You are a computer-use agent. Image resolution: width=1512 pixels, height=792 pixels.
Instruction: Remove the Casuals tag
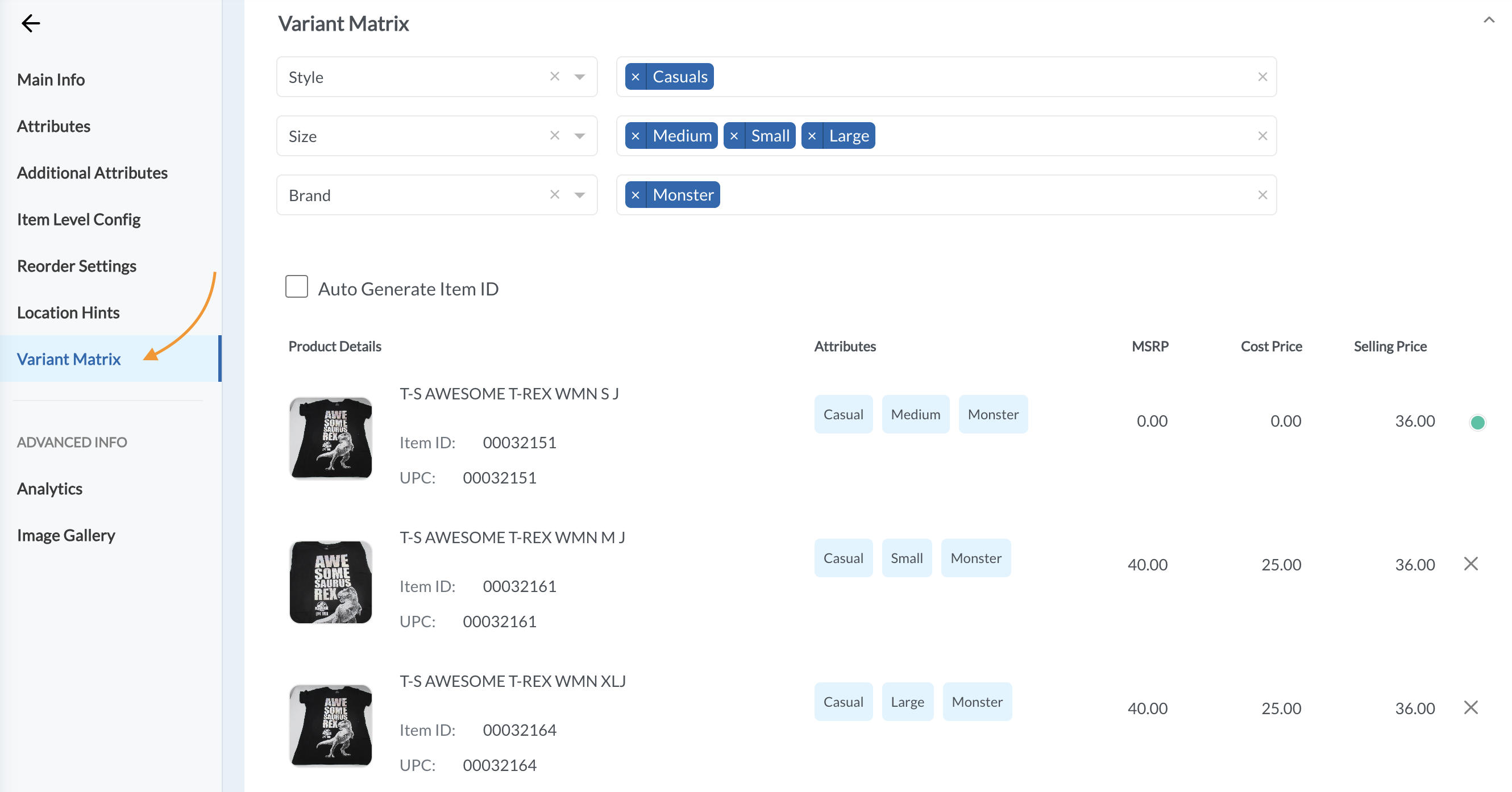click(x=635, y=77)
